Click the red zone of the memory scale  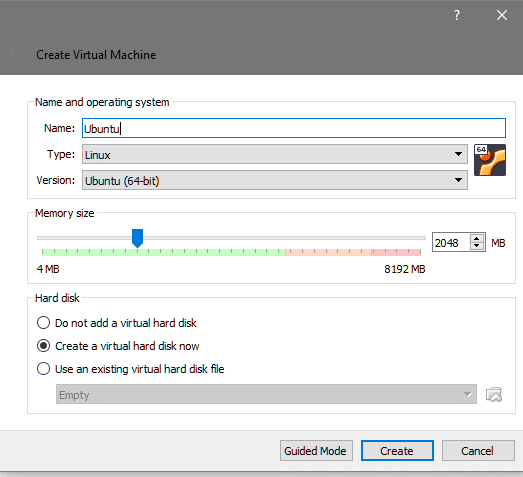396,252
